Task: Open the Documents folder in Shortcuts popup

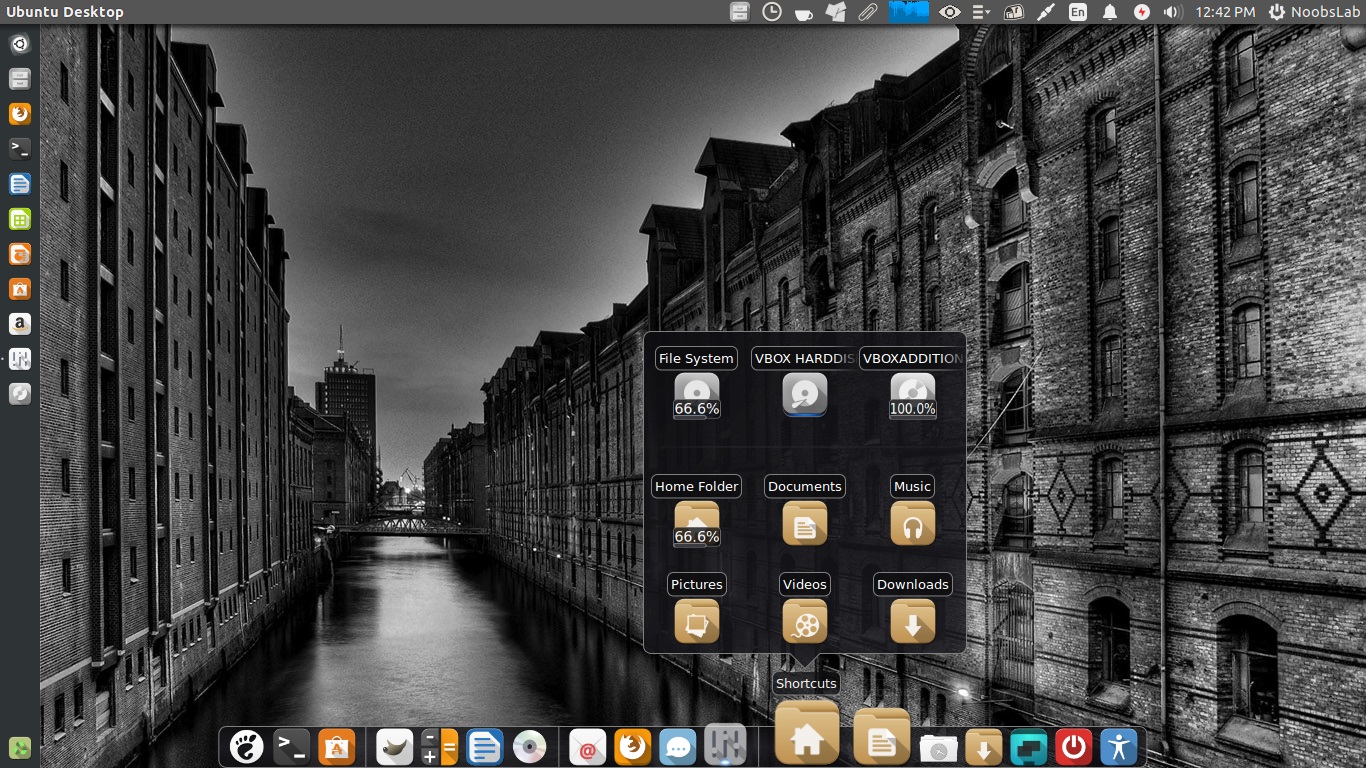Action: point(805,523)
